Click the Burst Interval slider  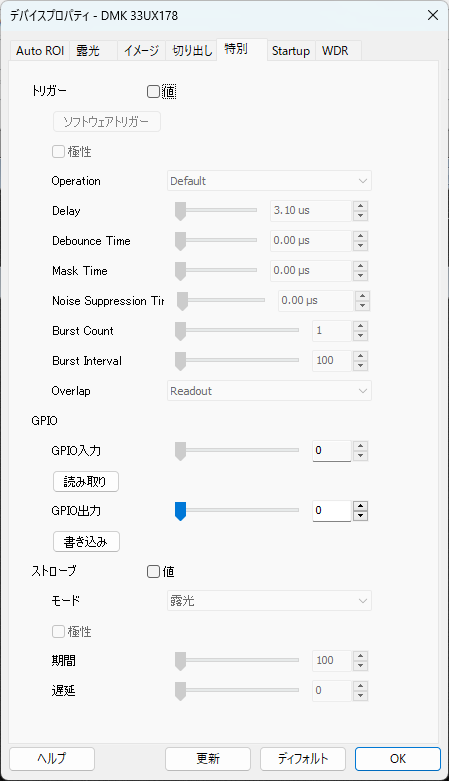pos(237,361)
